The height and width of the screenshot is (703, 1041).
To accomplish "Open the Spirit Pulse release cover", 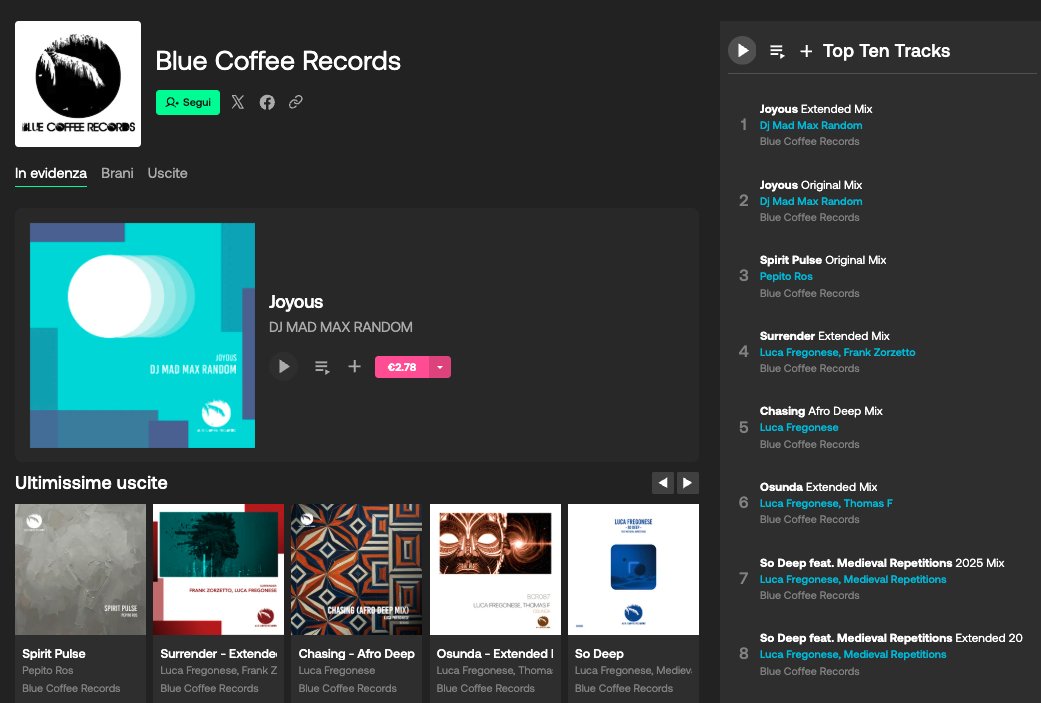I will [80, 570].
